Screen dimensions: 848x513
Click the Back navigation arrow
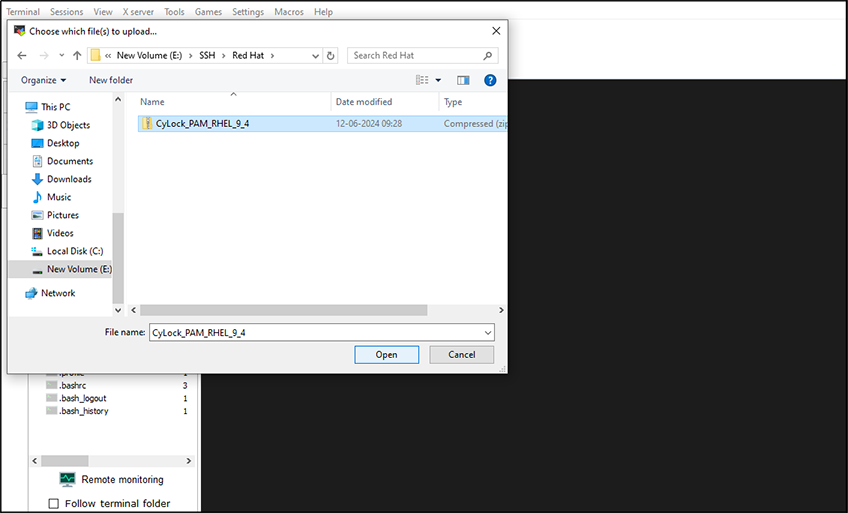tap(22, 56)
